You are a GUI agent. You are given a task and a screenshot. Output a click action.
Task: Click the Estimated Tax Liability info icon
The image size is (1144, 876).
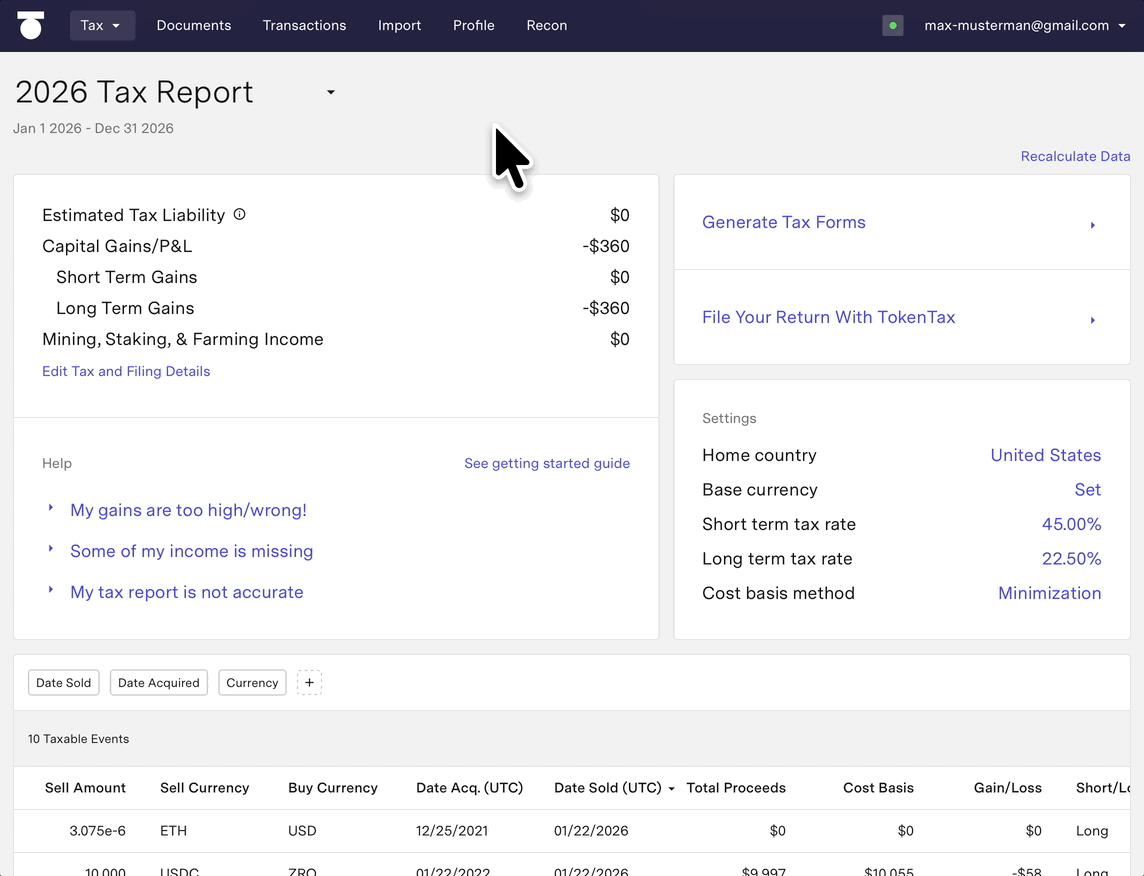239,214
